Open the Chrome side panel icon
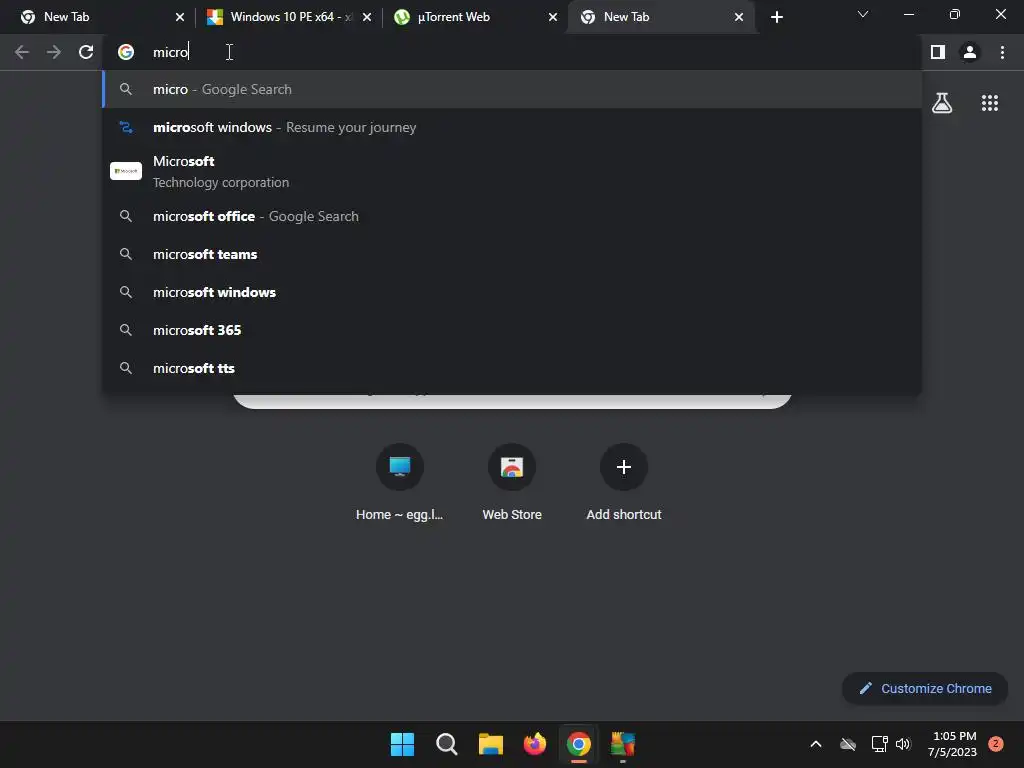 pyautogui.click(x=938, y=52)
